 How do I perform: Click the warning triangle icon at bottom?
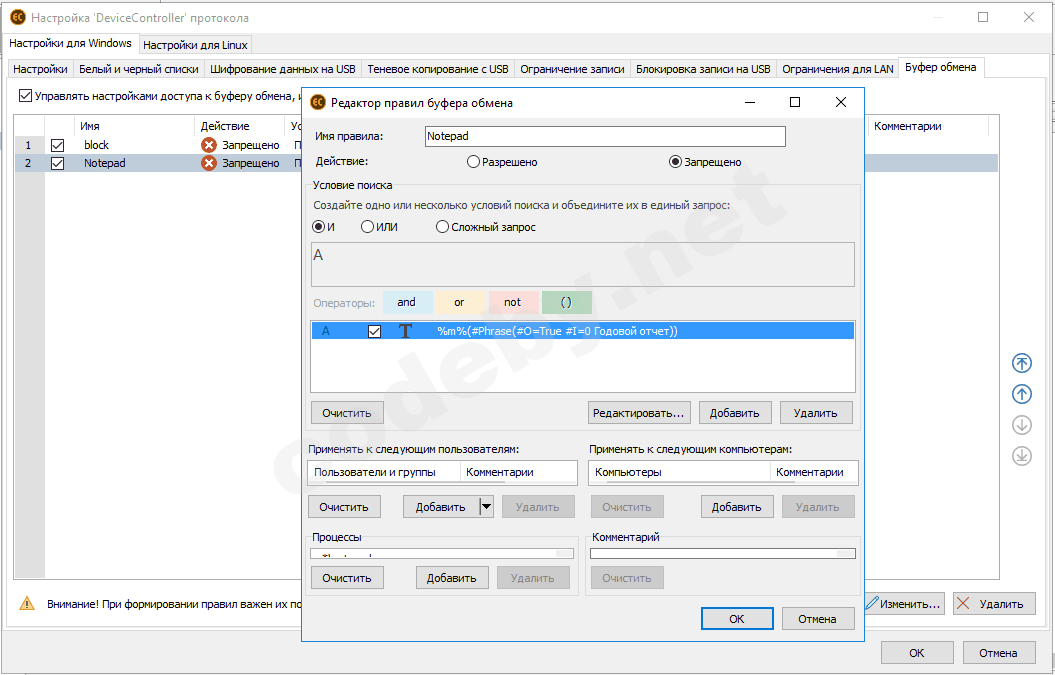(27, 603)
